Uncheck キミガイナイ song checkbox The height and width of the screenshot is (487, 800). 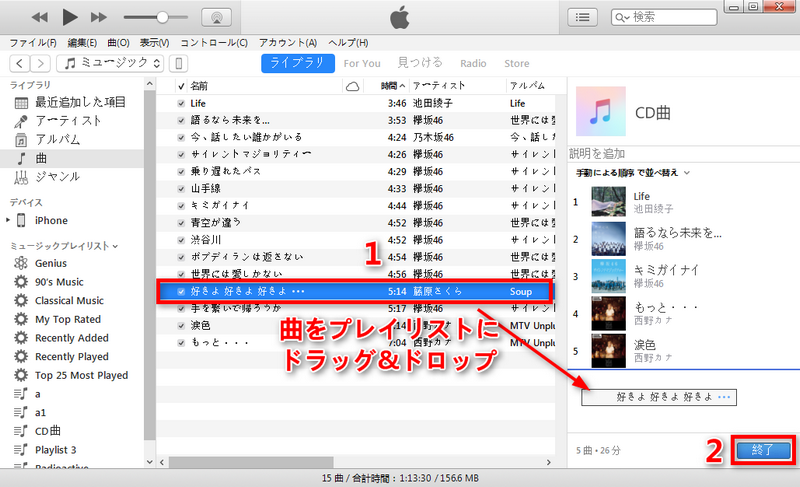point(181,206)
